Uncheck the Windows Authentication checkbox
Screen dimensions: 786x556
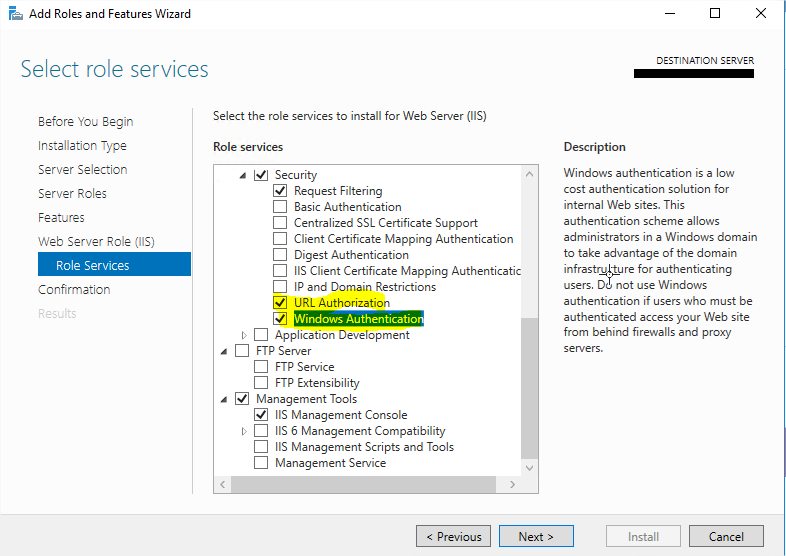click(280, 319)
